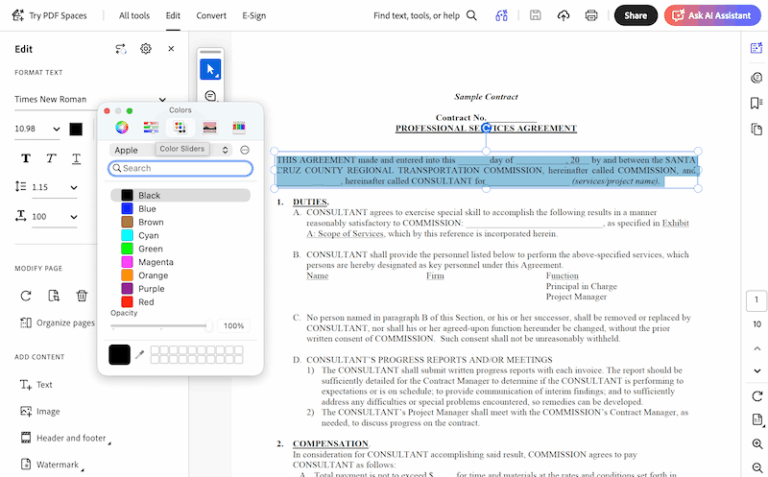Click the delete page trash icon
This screenshot has width=768, height=477.
point(82,296)
